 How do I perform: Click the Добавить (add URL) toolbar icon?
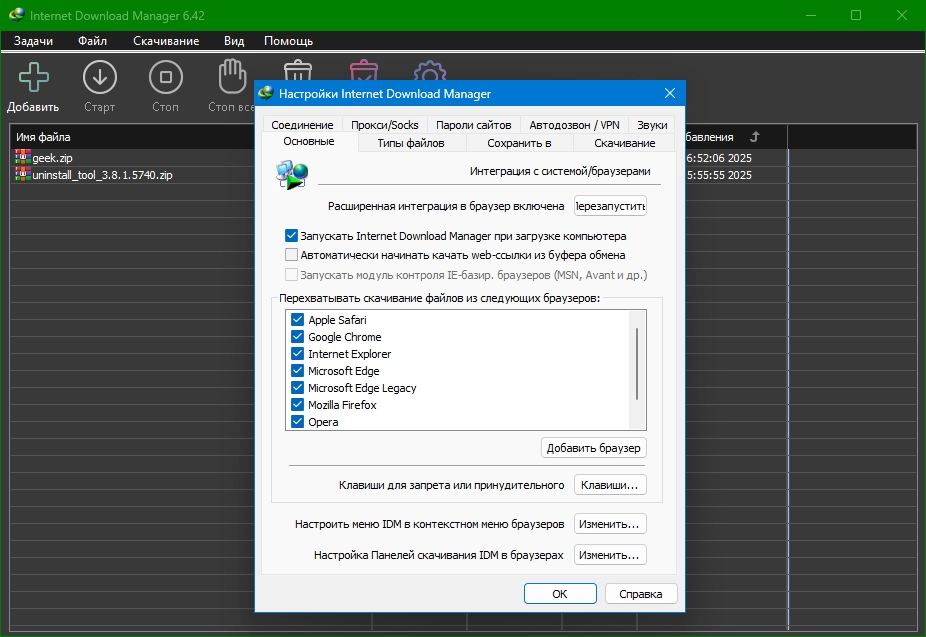(x=34, y=77)
